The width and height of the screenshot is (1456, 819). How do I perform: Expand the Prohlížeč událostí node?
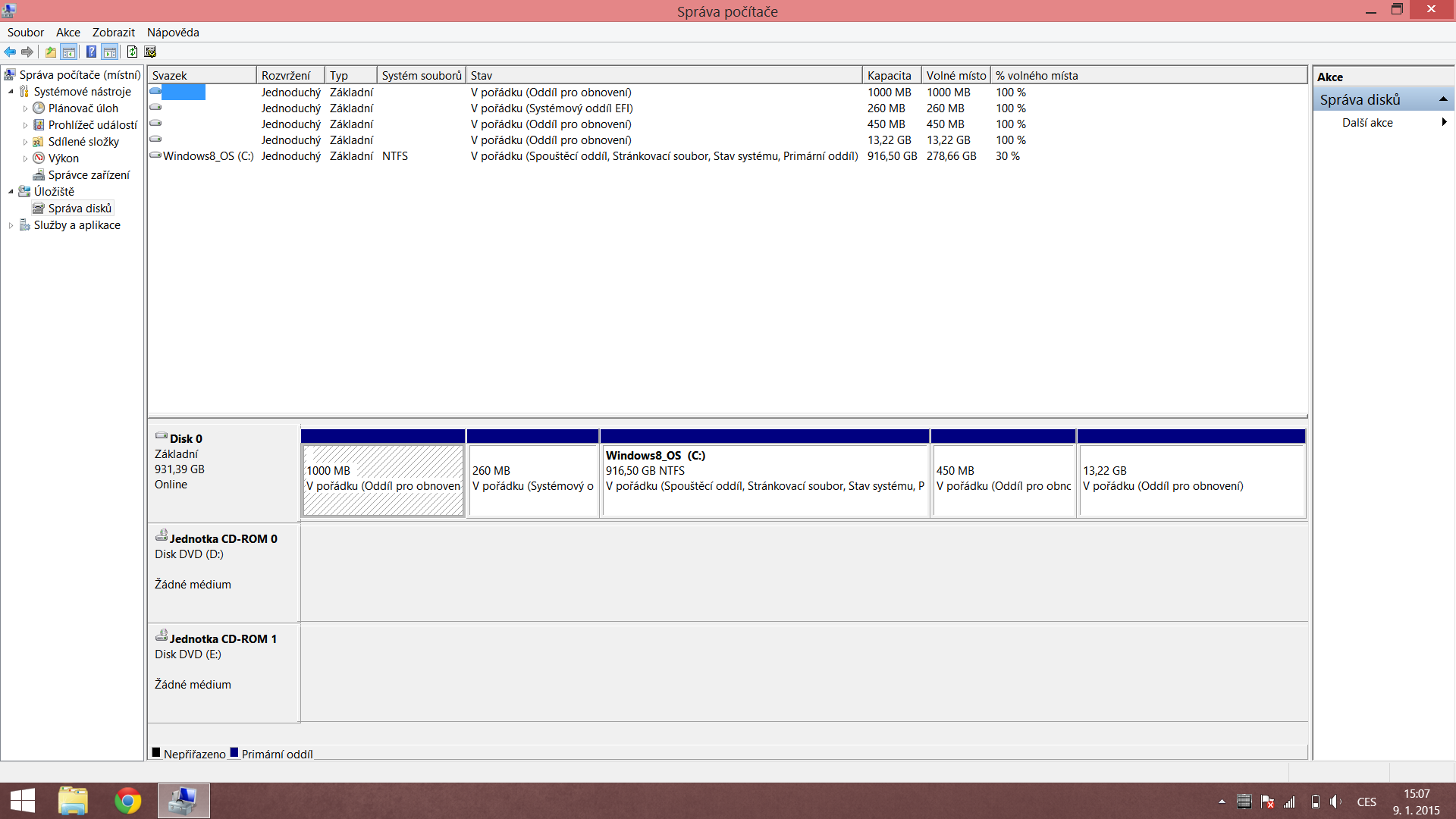point(25,125)
